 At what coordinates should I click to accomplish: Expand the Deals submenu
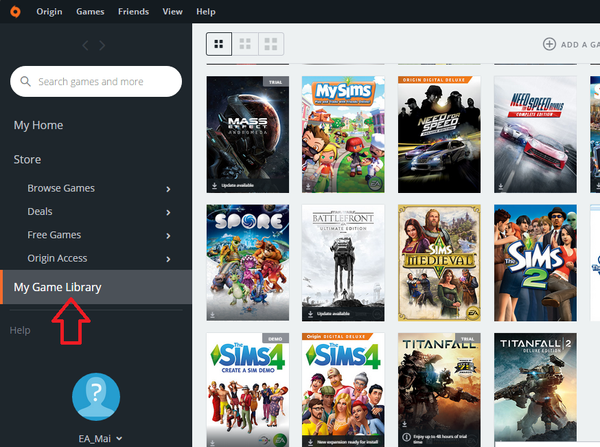point(168,212)
